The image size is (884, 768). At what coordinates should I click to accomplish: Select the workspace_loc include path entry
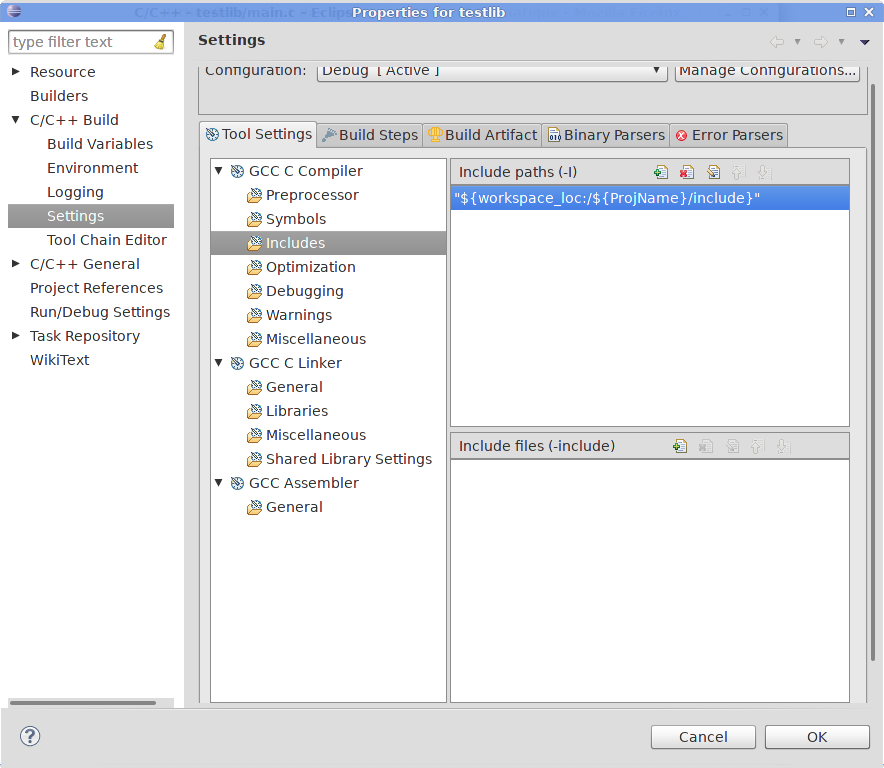point(606,198)
